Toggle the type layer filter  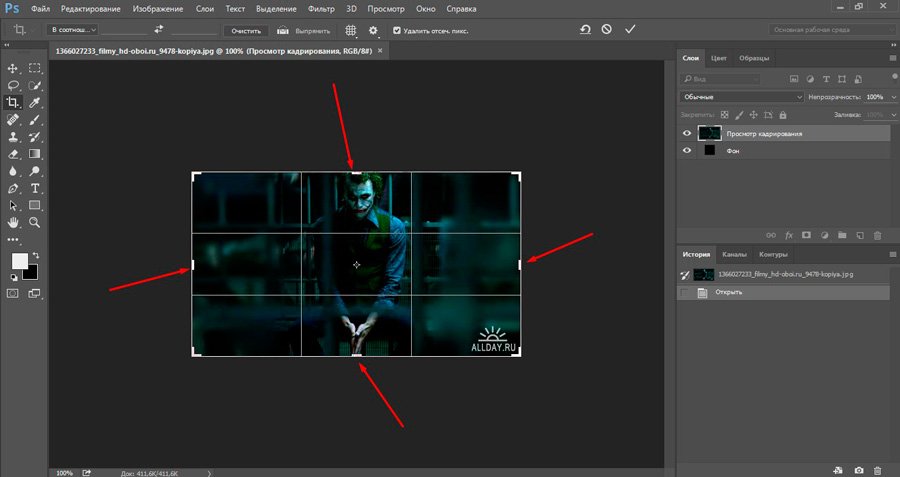826,79
